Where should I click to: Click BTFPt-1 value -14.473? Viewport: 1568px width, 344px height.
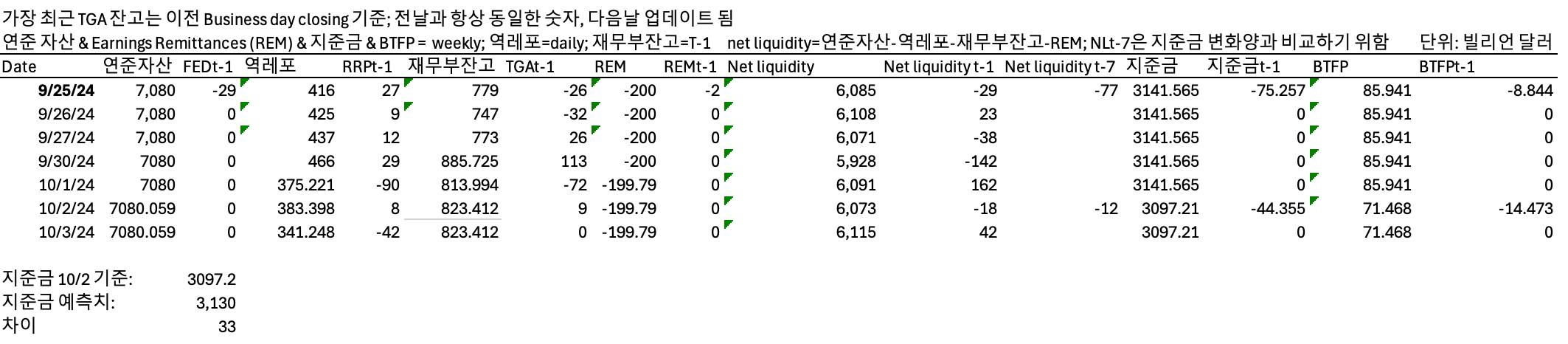click(1526, 209)
